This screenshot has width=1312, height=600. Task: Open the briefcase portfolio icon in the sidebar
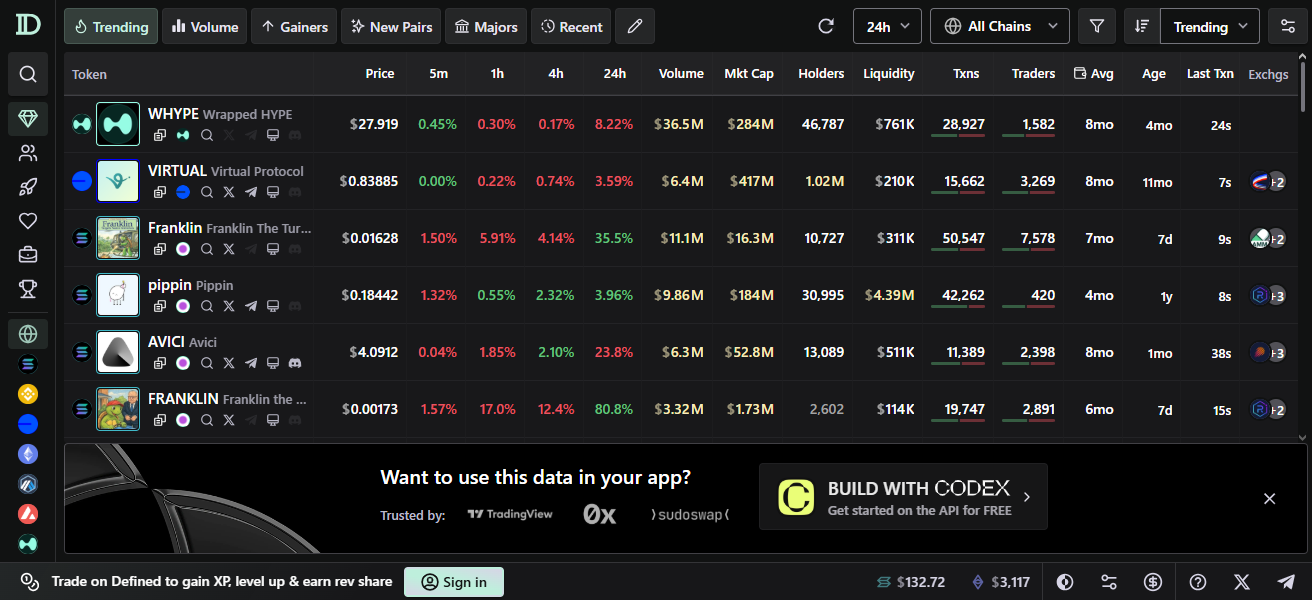(x=28, y=255)
